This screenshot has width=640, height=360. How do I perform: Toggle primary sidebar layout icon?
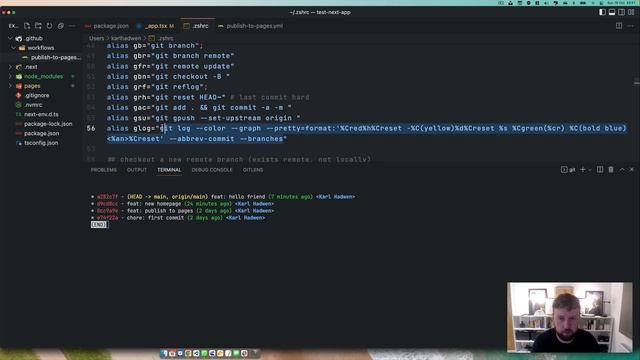point(602,12)
